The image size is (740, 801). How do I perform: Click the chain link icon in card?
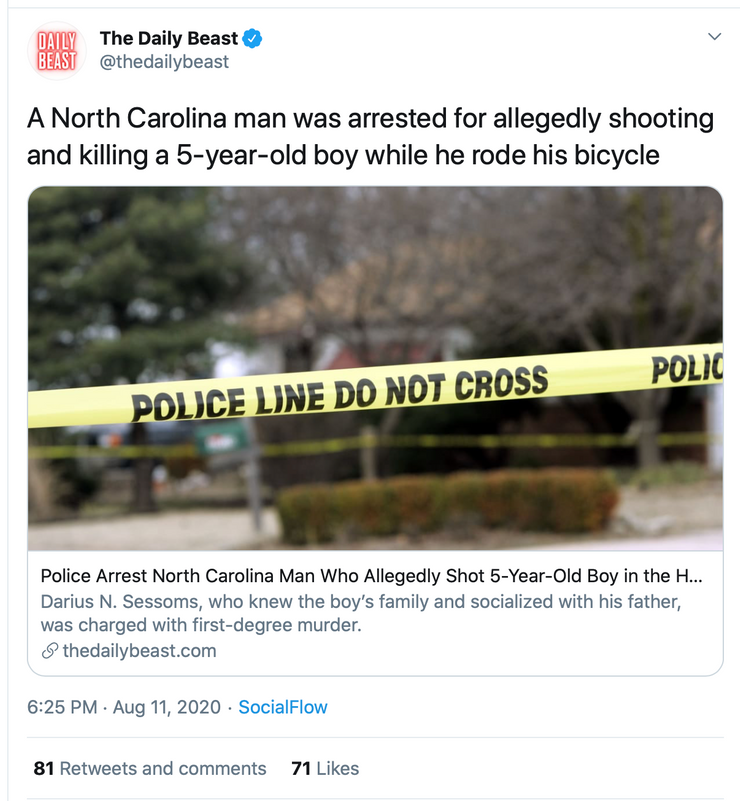[49, 651]
